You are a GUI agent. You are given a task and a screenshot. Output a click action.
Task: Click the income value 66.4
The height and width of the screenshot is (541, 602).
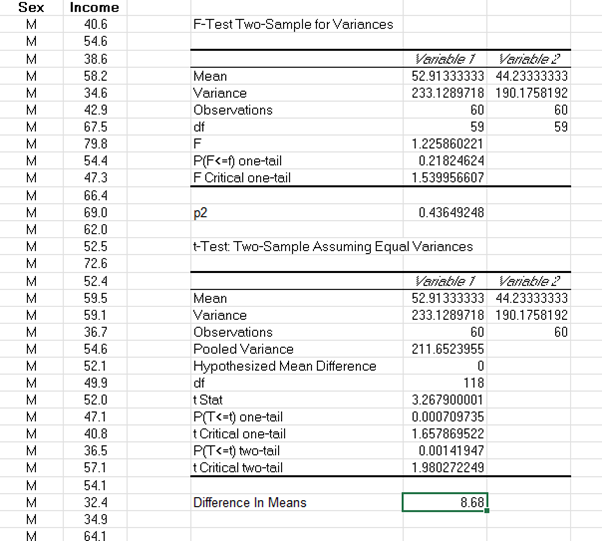(95, 195)
